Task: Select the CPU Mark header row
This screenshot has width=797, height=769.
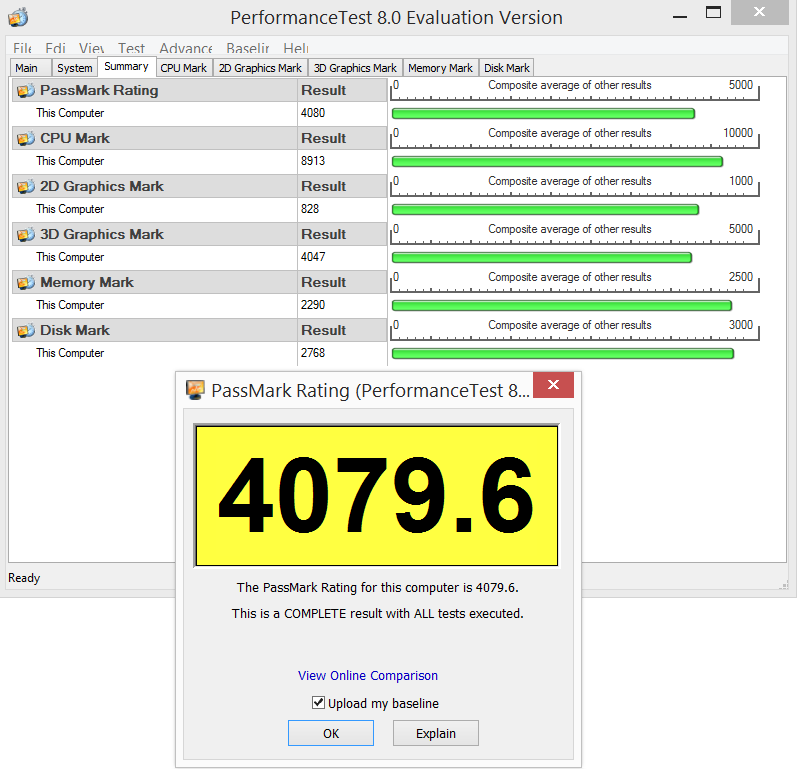Action: point(199,138)
